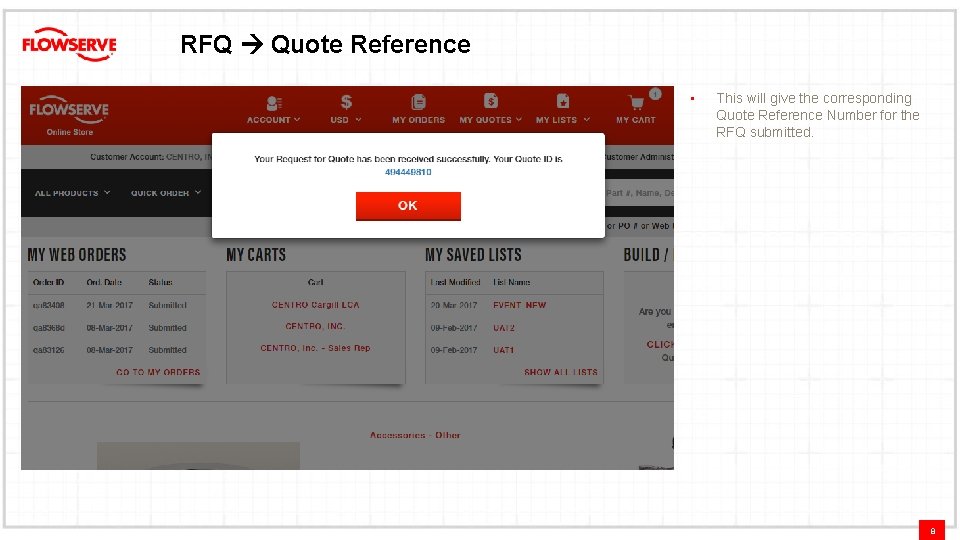Screen dimensions: 960x540
Task: Select order ca83408 row
Action: [x=116, y=305]
